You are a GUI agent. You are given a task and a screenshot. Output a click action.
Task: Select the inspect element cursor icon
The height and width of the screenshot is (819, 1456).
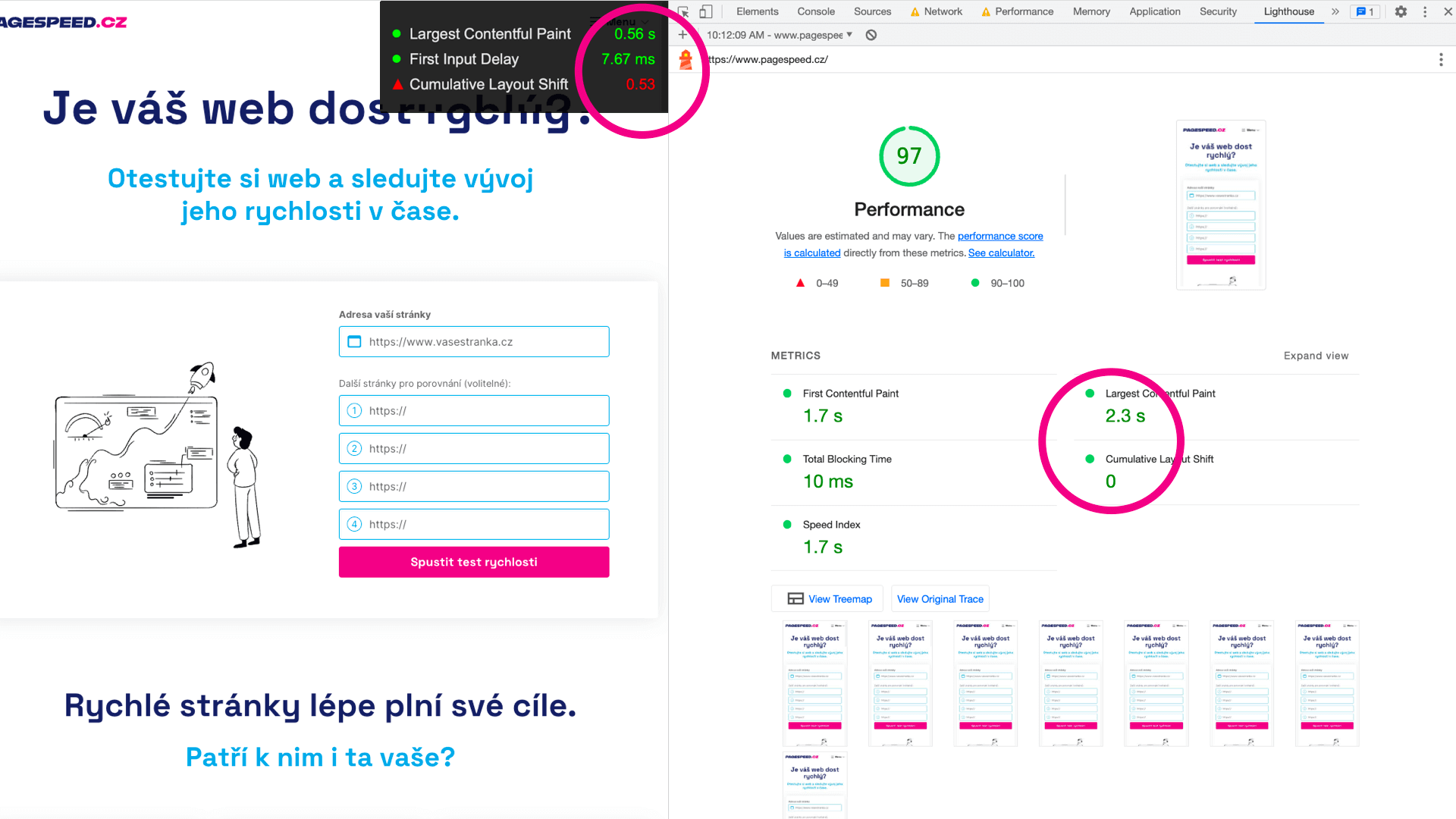pos(683,11)
